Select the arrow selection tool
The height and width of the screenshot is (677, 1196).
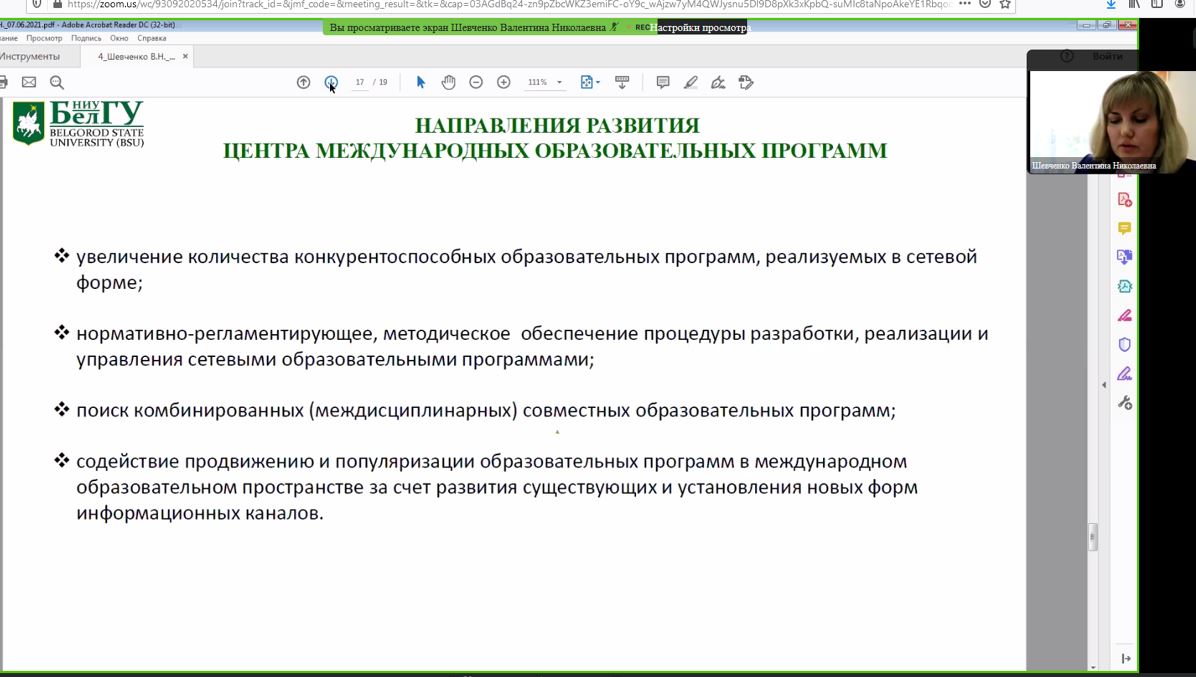pyautogui.click(x=421, y=82)
